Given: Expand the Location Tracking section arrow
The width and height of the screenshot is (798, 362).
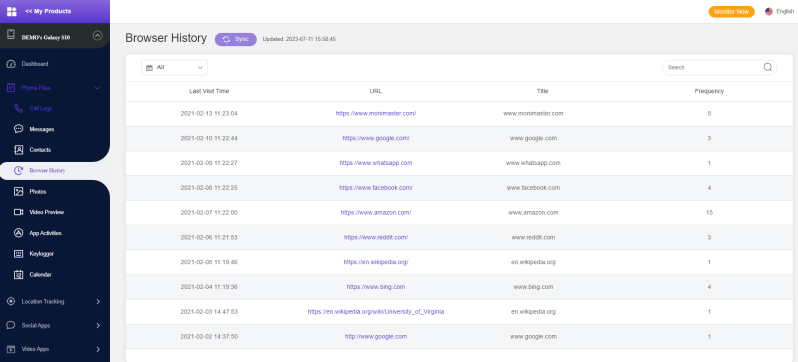Looking at the screenshot, I should pos(98,301).
